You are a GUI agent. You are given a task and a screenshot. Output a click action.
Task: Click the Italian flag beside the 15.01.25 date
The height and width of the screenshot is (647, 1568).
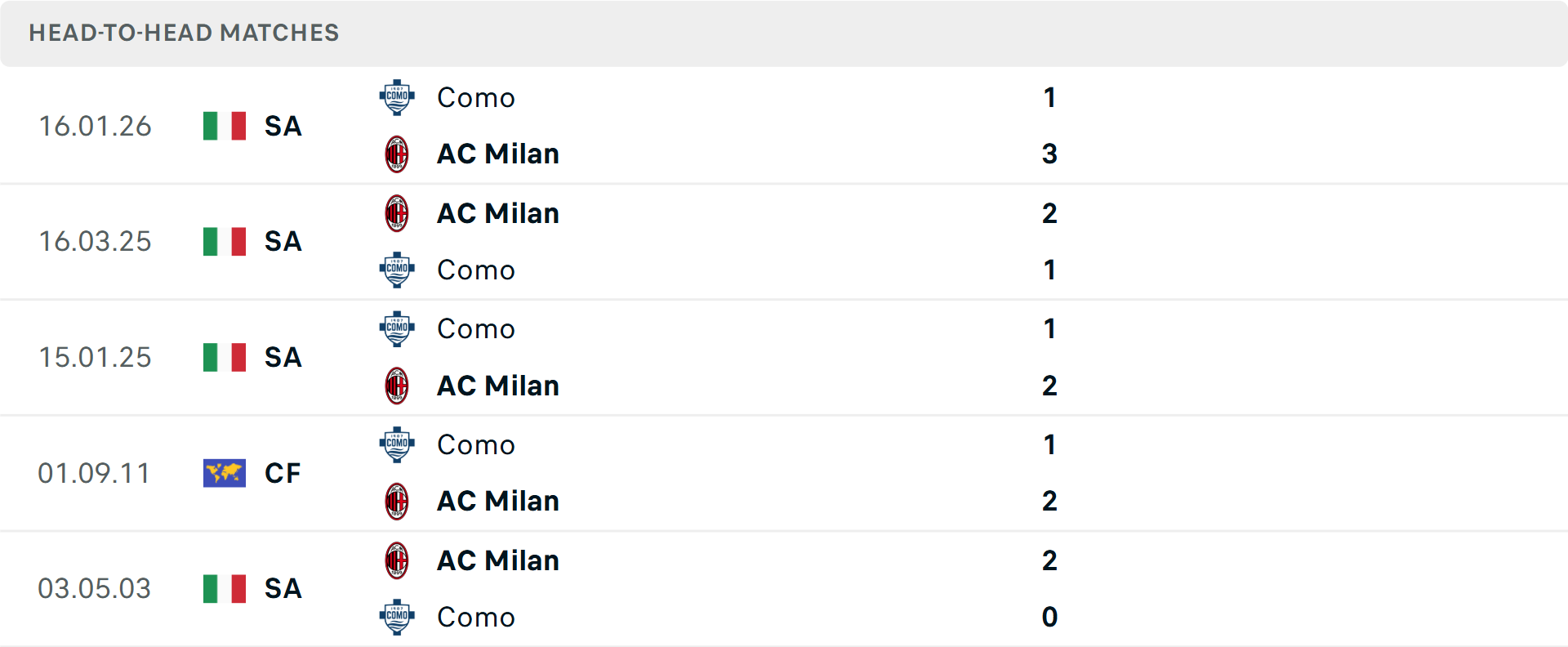tap(224, 357)
